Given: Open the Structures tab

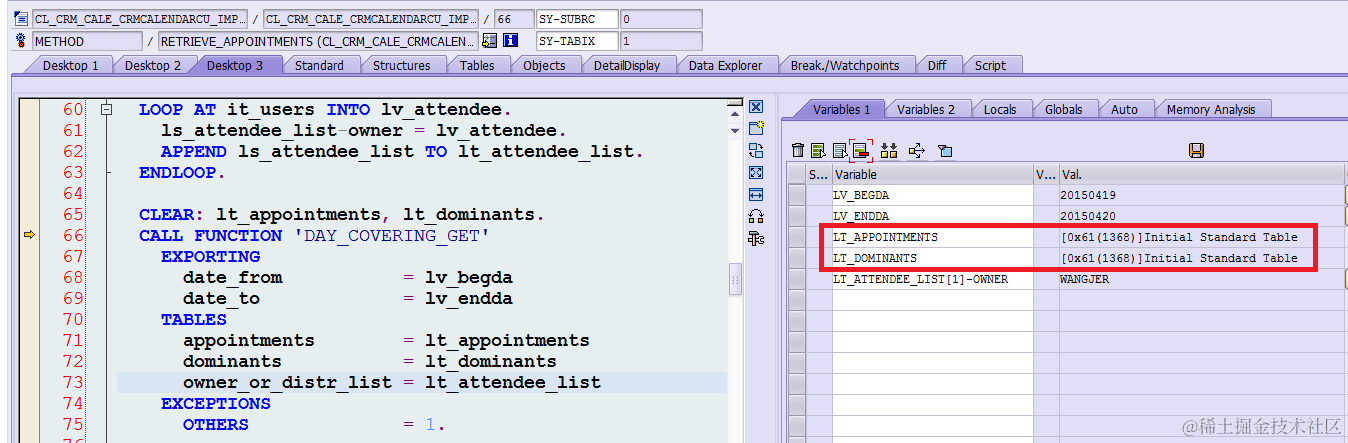Looking at the screenshot, I should (x=402, y=65).
